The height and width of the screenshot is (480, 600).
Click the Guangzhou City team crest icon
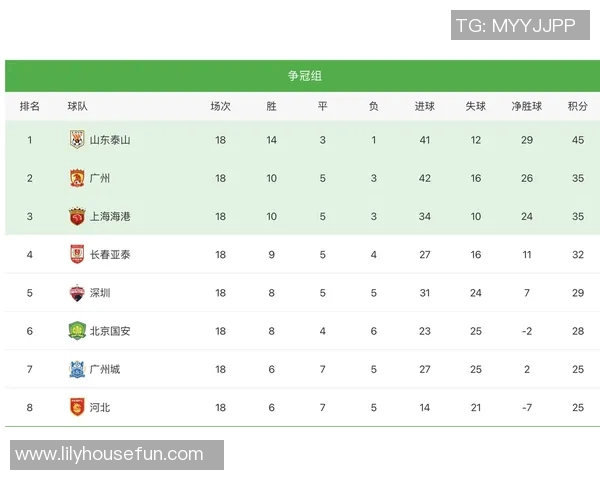[x=77, y=369]
